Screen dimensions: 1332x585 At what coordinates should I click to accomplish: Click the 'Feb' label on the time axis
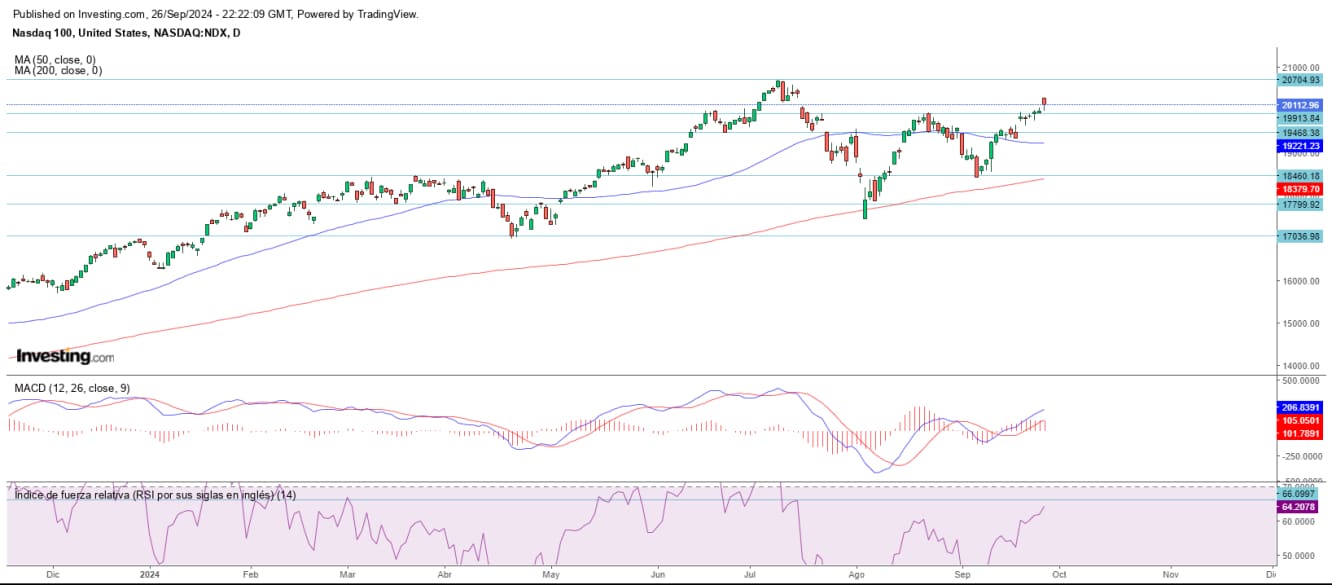click(x=251, y=575)
